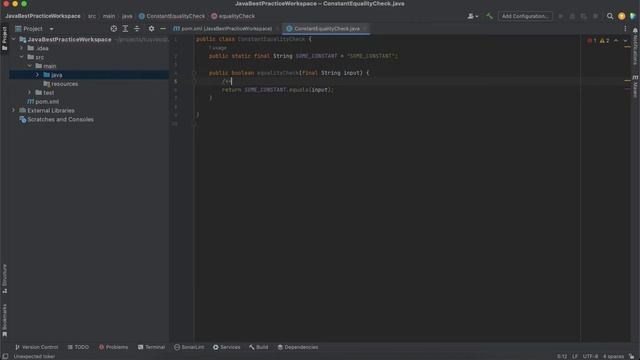The image size is (640, 360).
Task: Open the Dependencies tool window
Action: [x=298, y=347]
